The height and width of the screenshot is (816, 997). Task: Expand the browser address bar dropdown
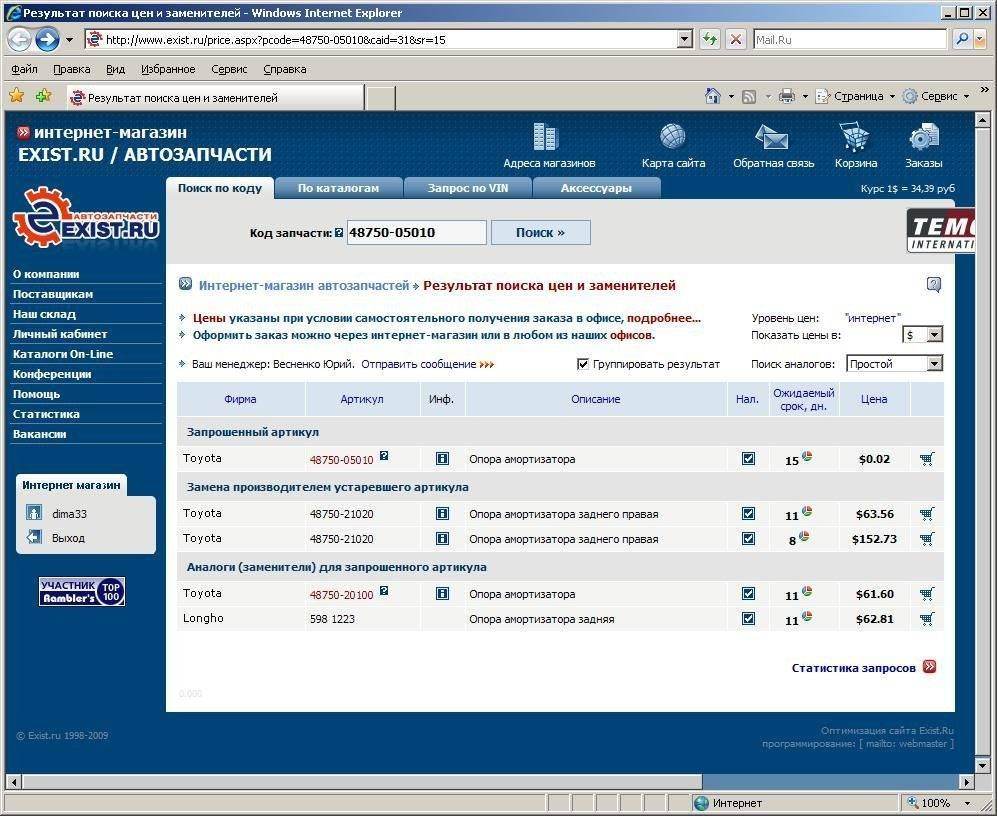685,40
